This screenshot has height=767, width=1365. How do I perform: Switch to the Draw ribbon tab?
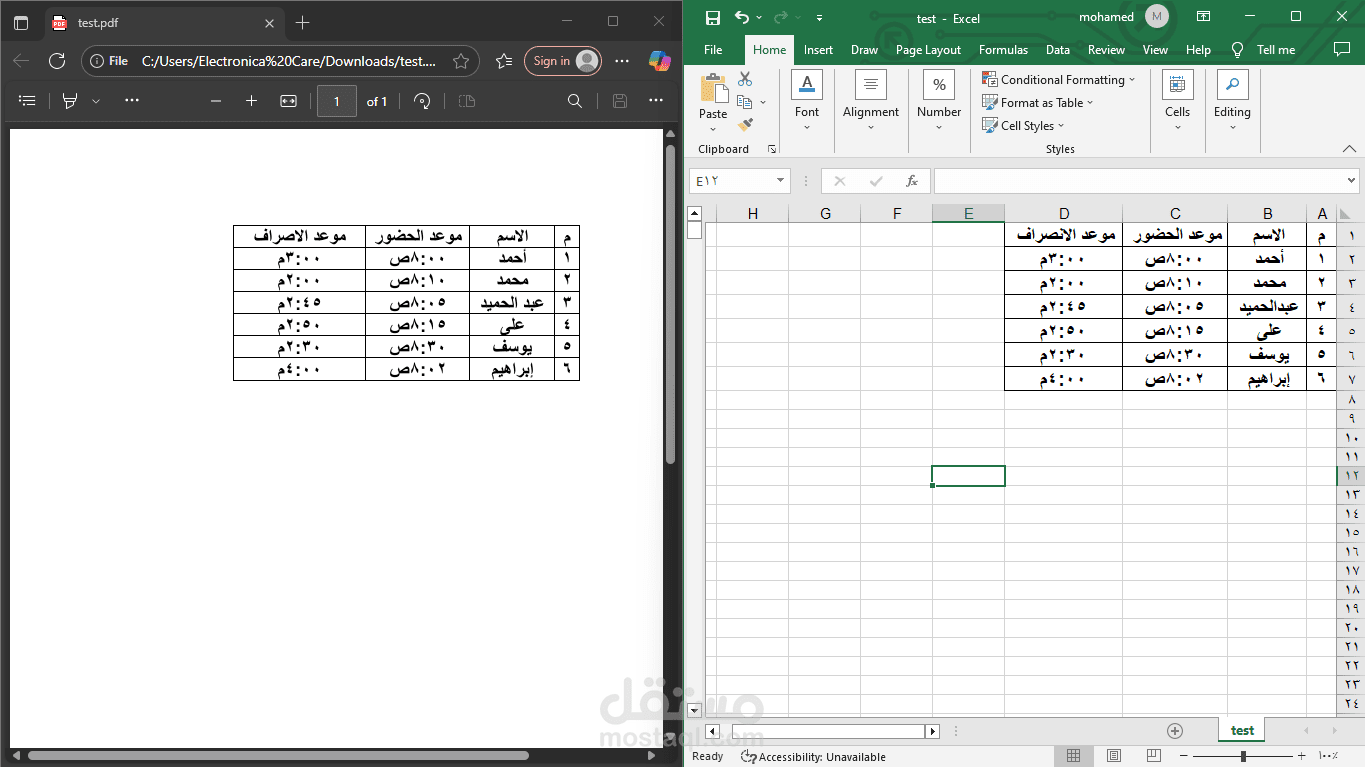[864, 50]
